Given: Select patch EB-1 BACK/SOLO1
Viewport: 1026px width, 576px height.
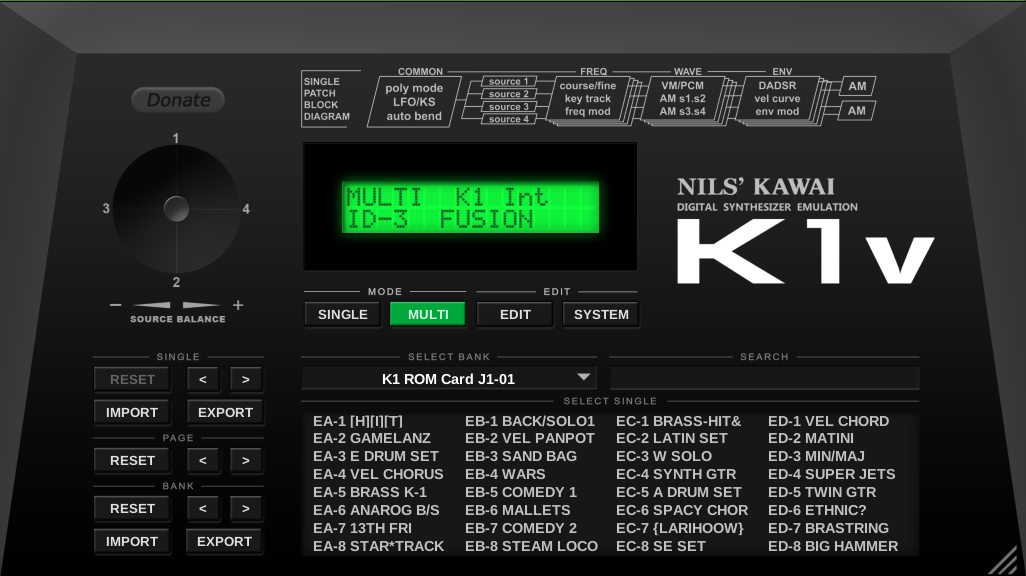Looking at the screenshot, I should coord(530,421).
